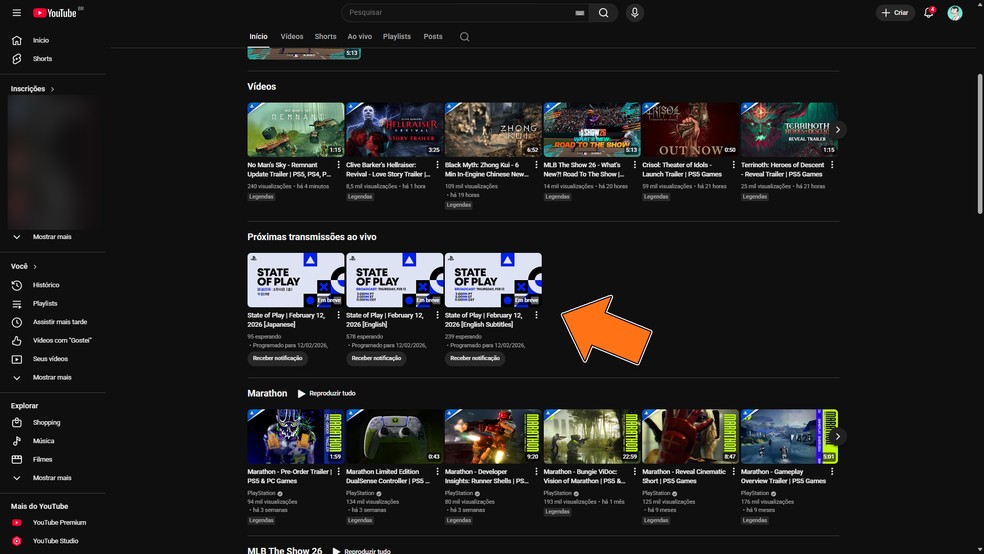
Task: Open the hamburger guide menu
Action: pos(16,13)
